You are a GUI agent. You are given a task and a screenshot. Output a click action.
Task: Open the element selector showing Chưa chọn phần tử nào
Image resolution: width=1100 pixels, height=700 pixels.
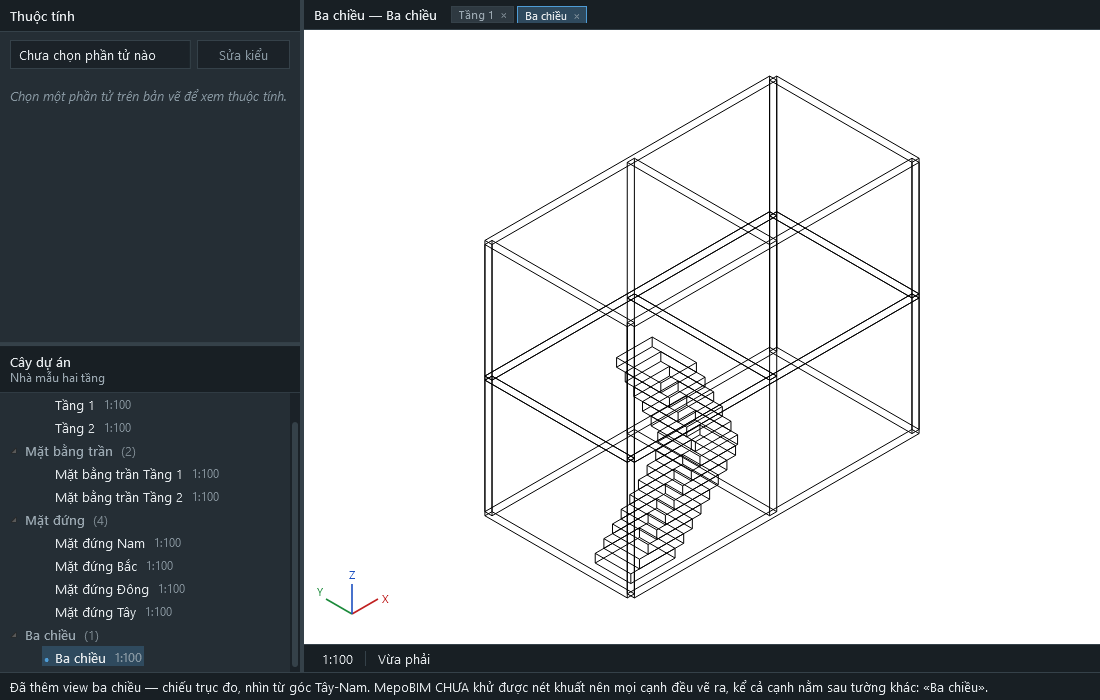pos(100,55)
